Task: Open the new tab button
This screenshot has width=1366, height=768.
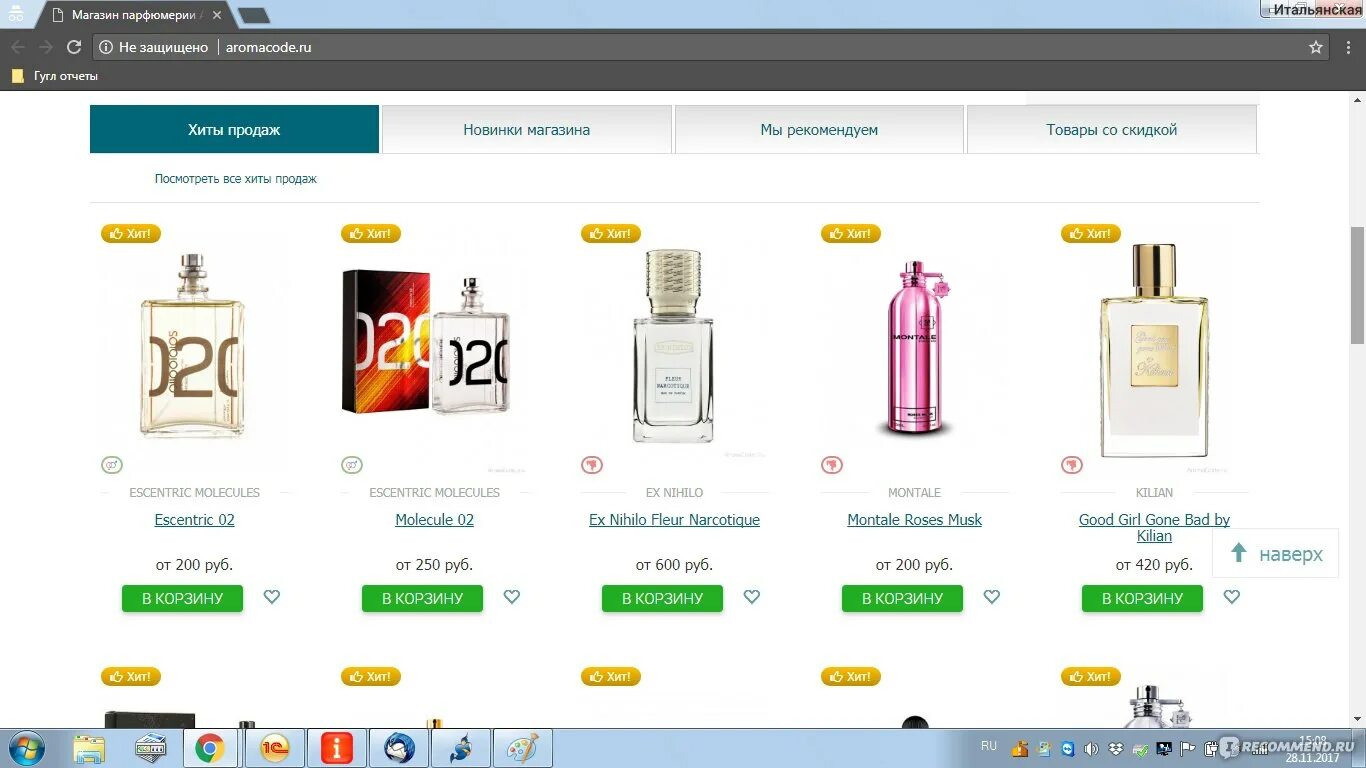Action: click(254, 15)
